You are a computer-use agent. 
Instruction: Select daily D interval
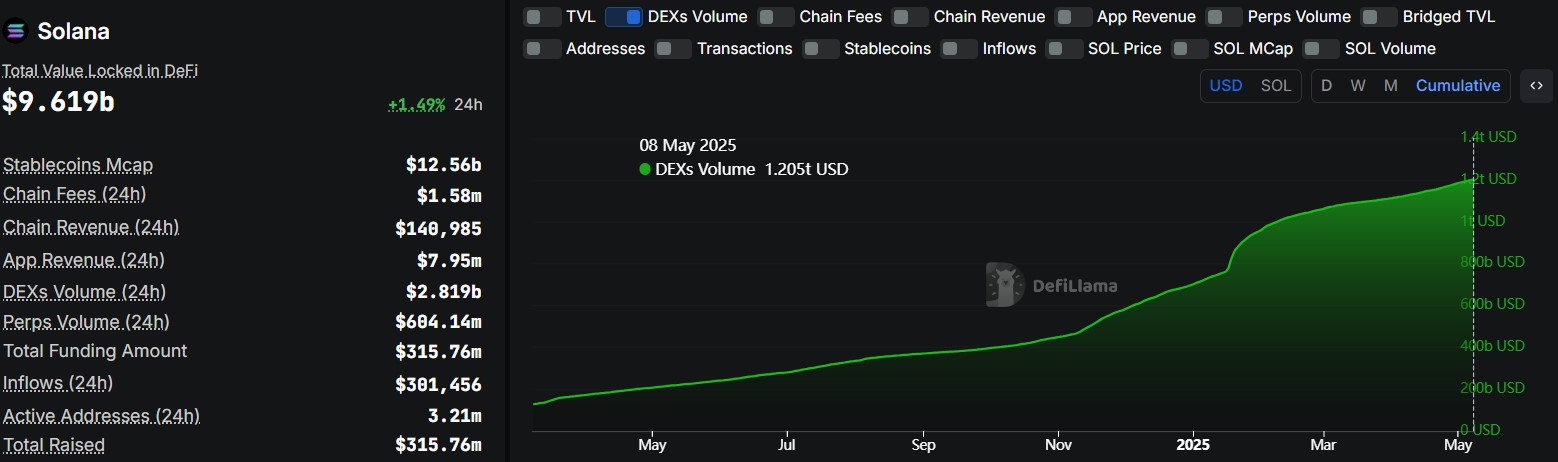pos(1326,86)
